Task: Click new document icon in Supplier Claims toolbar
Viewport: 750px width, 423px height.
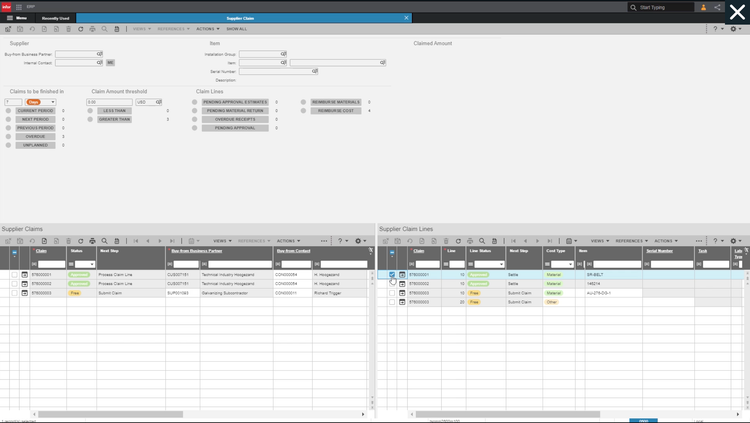Action: [x=44, y=241]
